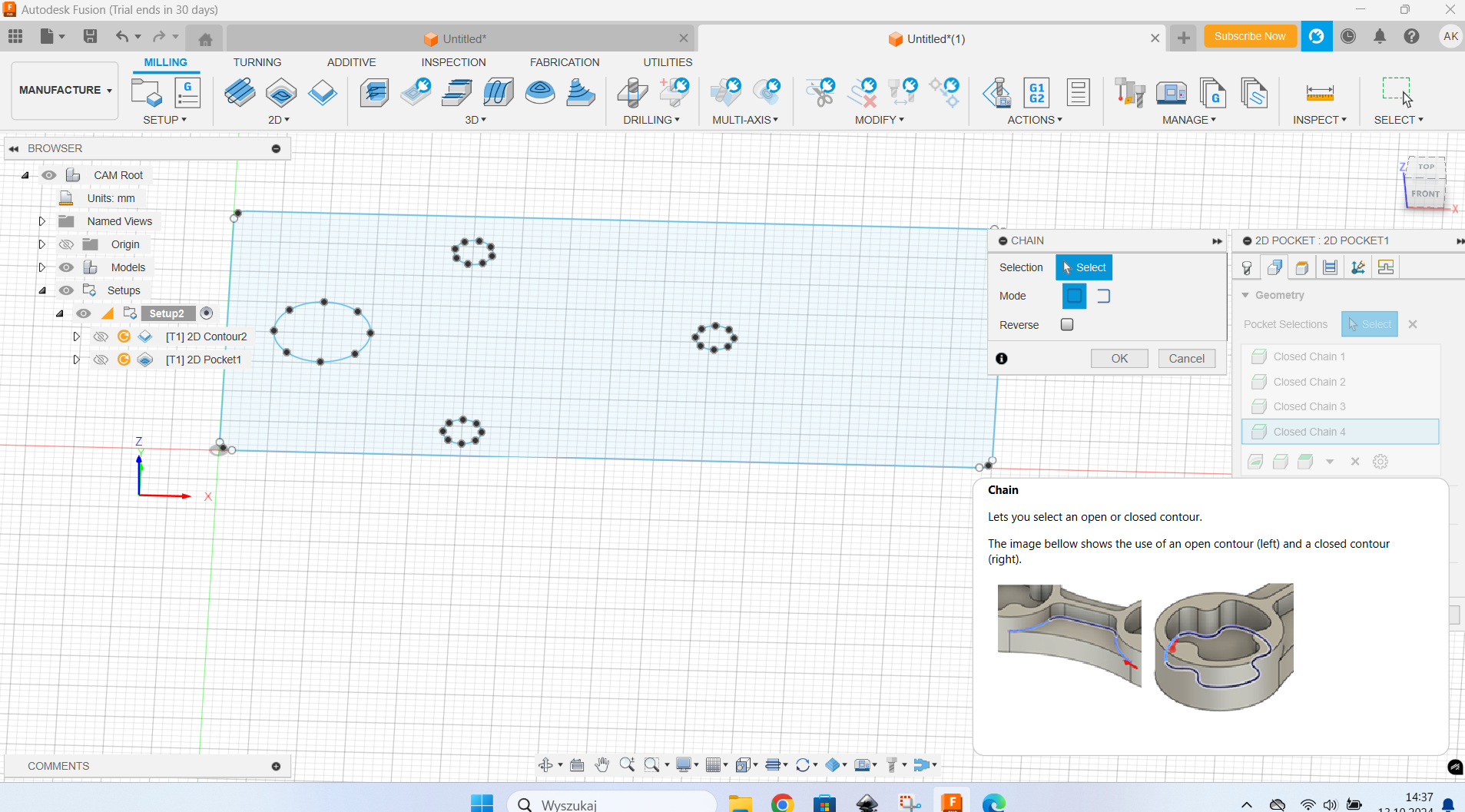Click the Drill tool icon
The height and width of the screenshot is (812, 1465).
(x=632, y=93)
